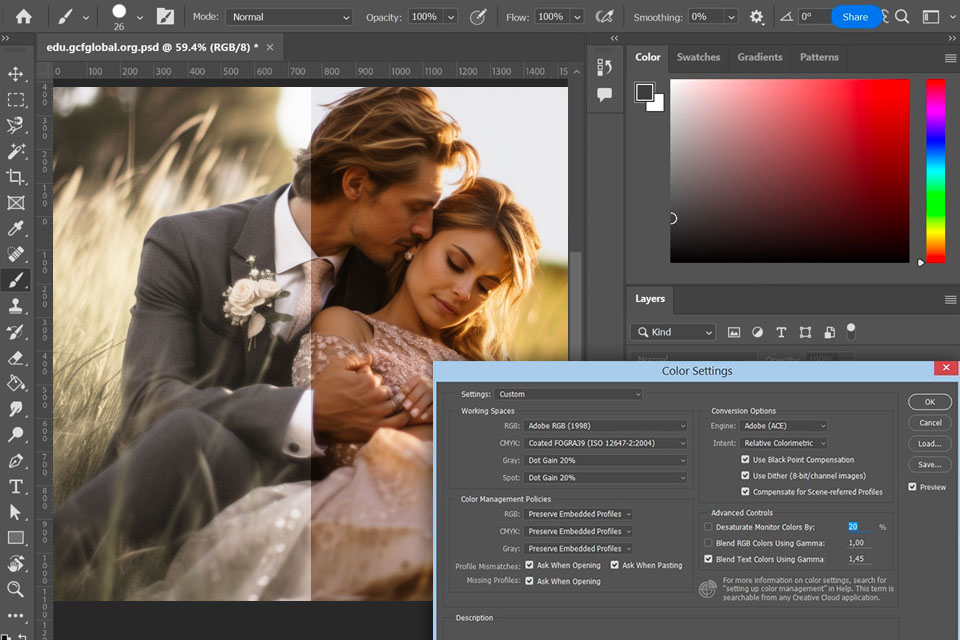960x640 pixels.
Task: Switch to the Patterns tab
Action: [819, 57]
